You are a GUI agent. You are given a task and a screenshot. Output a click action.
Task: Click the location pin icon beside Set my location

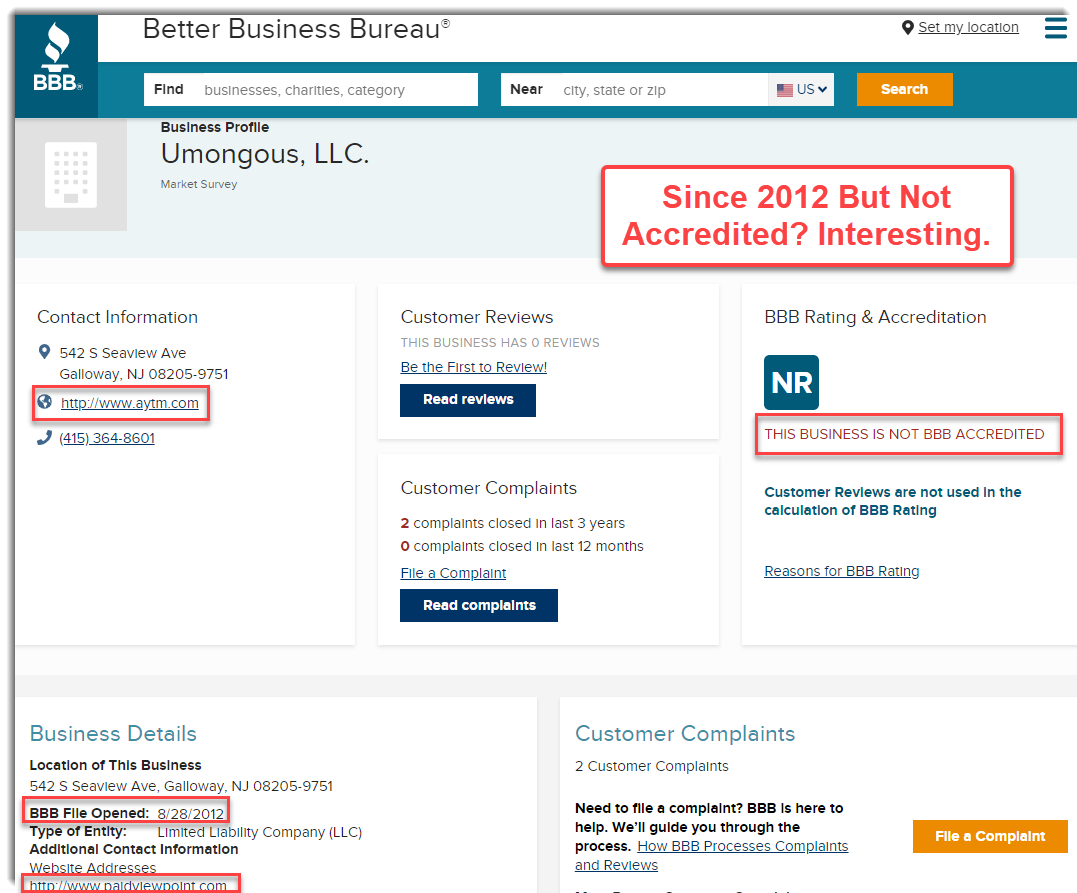907,27
